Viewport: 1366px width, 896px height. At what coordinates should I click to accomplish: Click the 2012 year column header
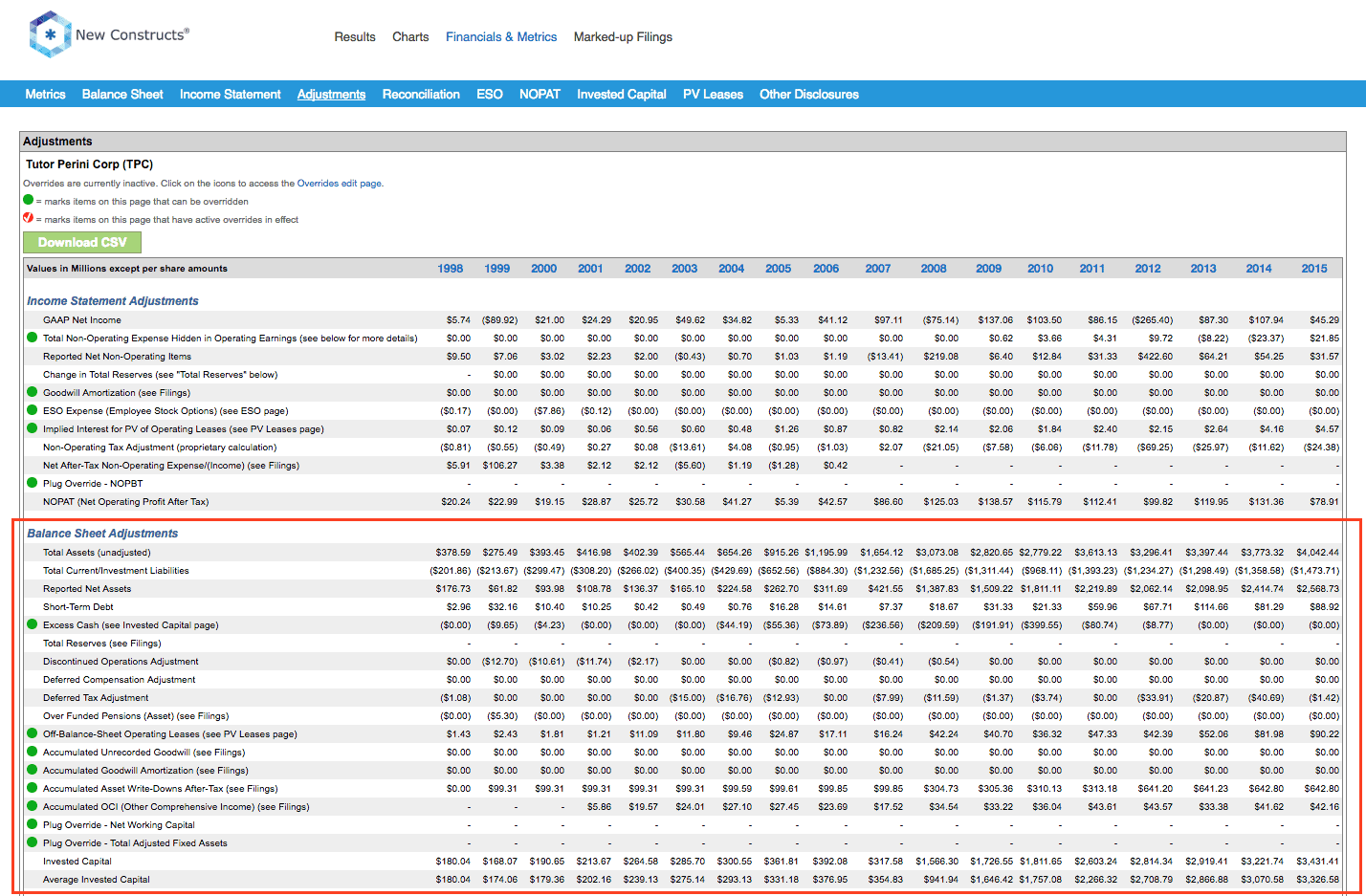[x=1148, y=269]
